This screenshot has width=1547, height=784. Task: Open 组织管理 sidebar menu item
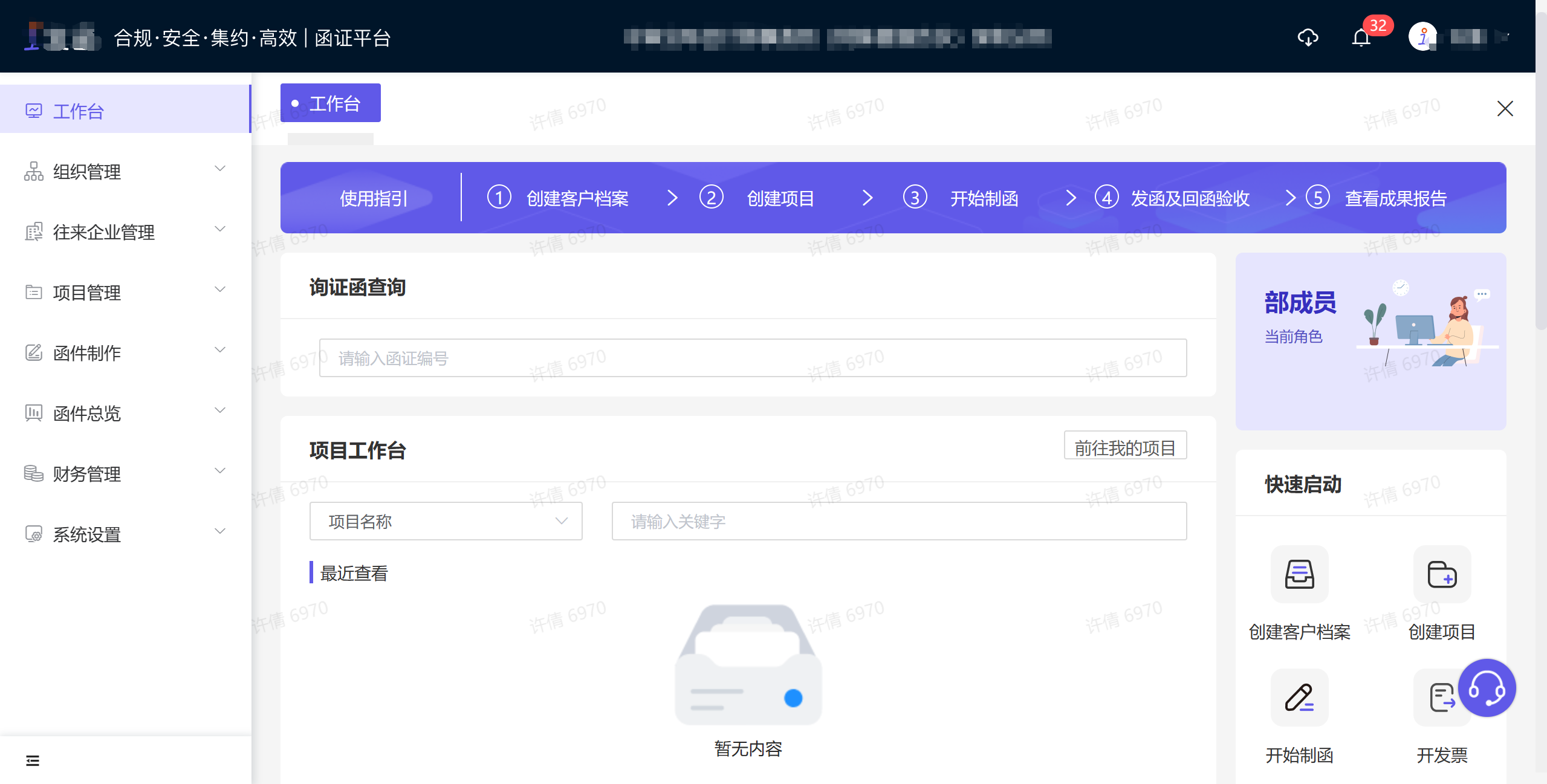(x=125, y=172)
